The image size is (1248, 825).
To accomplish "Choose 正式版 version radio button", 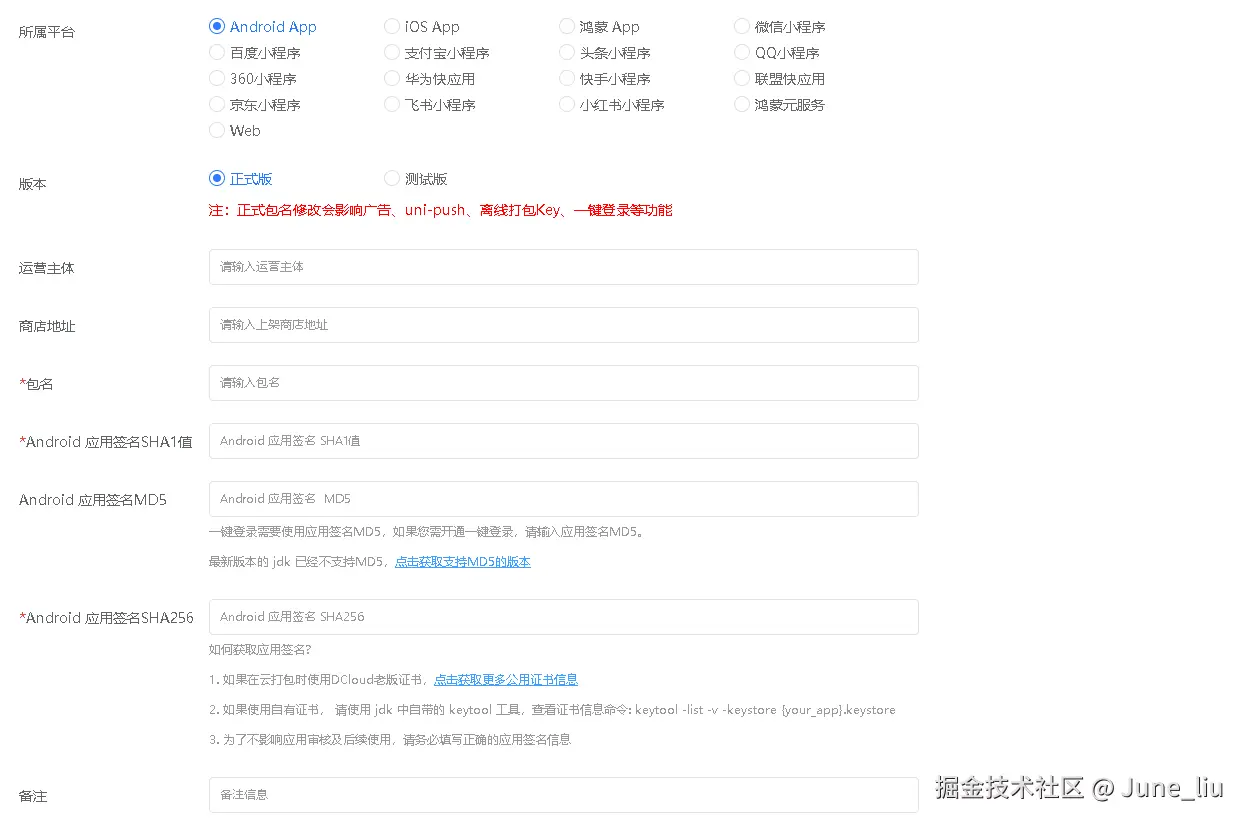I will (x=217, y=179).
